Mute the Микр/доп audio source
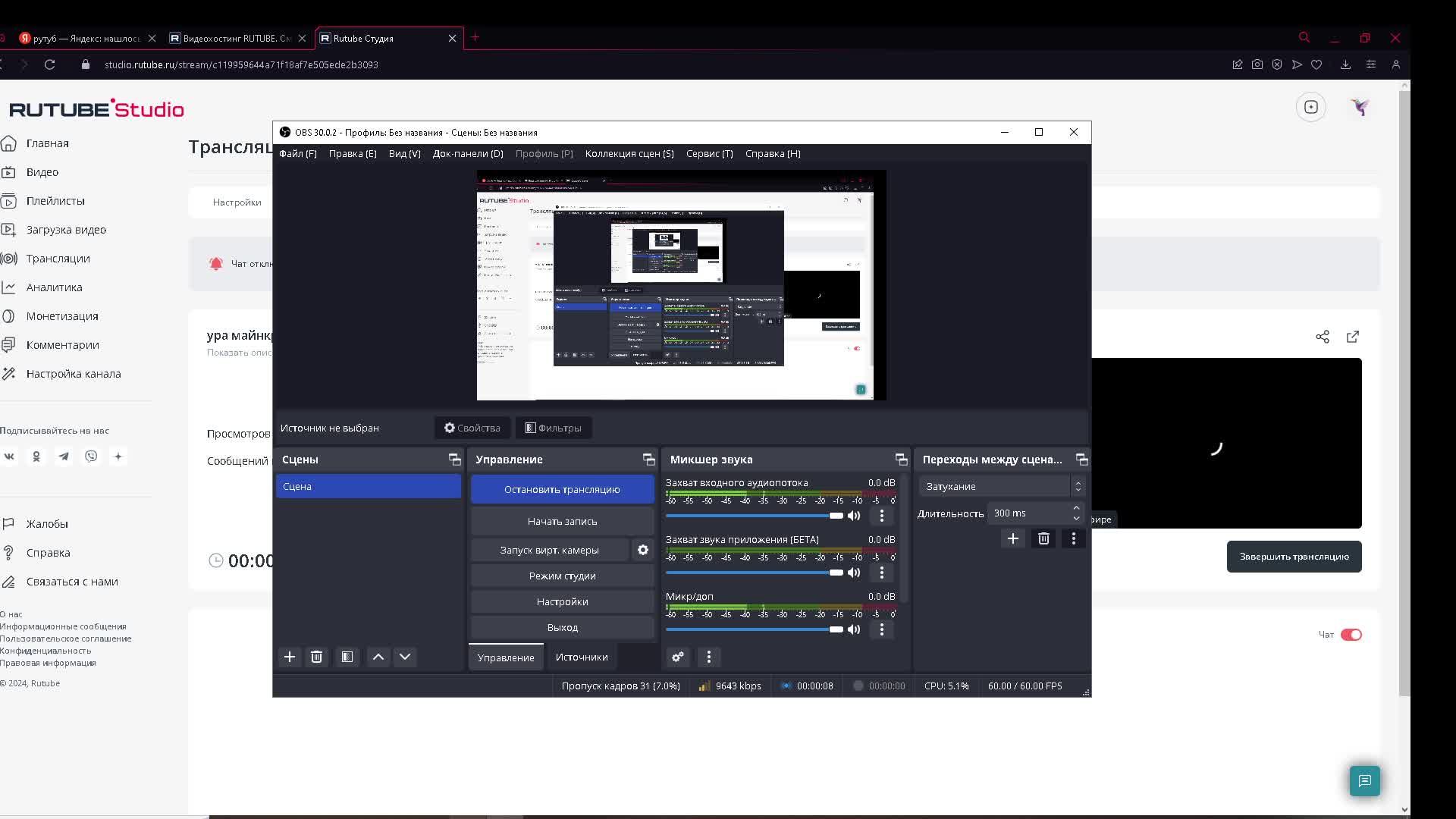 click(854, 629)
